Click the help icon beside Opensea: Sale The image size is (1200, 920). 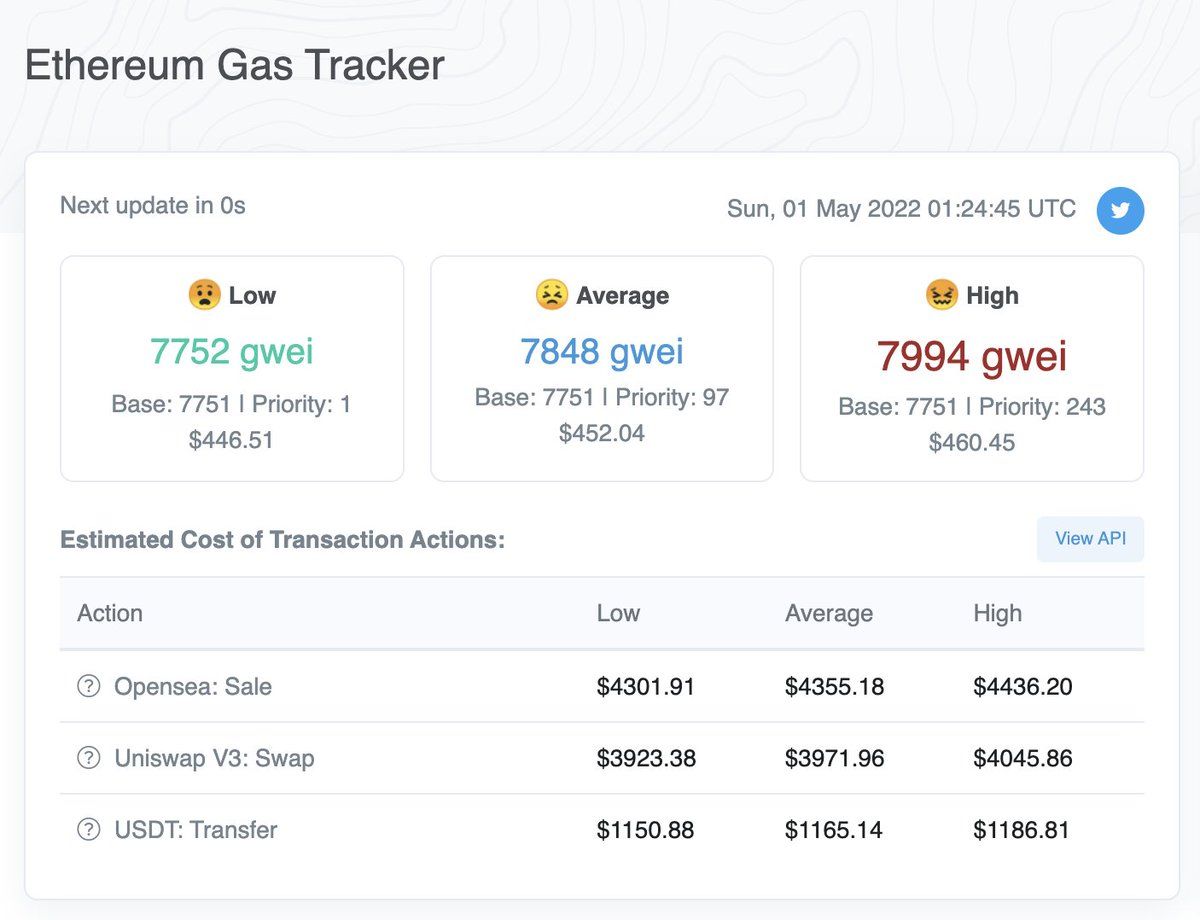click(x=89, y=686)
